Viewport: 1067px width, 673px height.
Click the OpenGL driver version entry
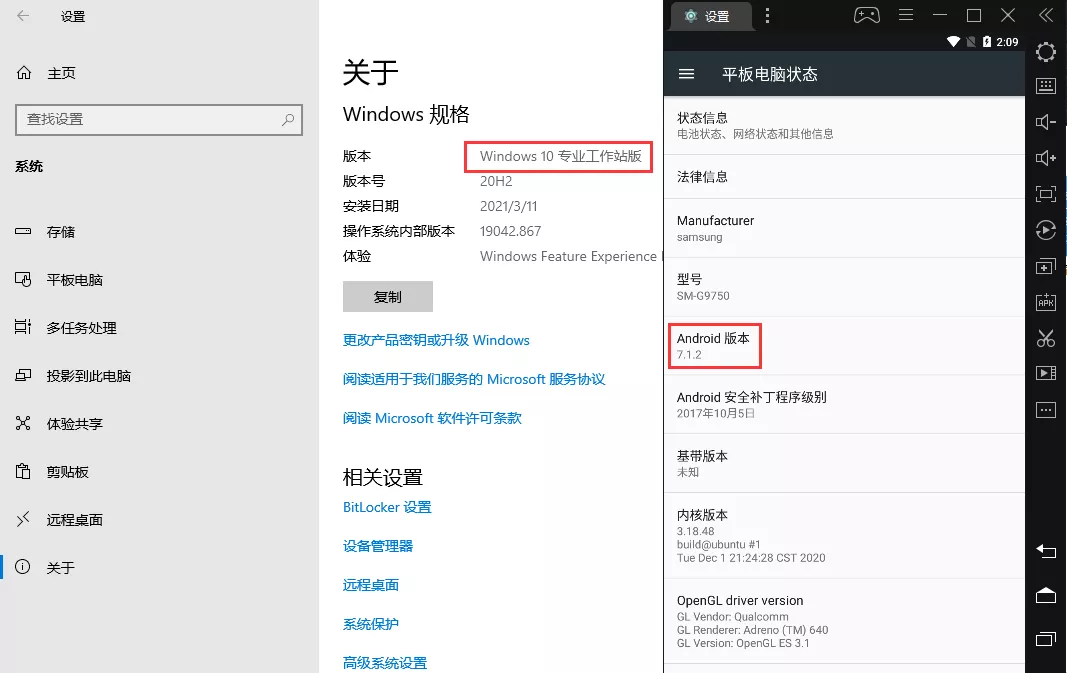coord(844,621)
